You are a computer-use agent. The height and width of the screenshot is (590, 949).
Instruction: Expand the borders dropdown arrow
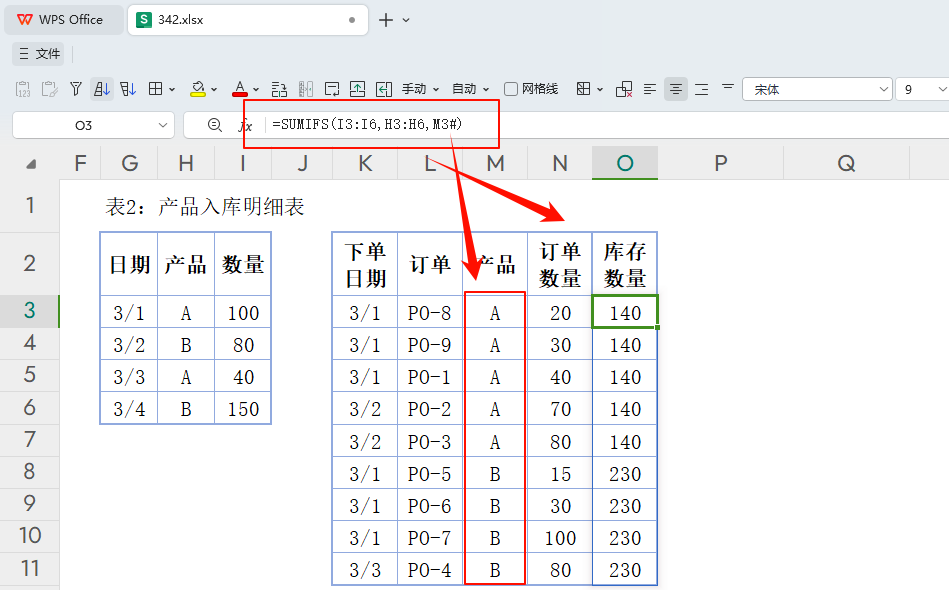pyautogui.click(x=172, y=90)
